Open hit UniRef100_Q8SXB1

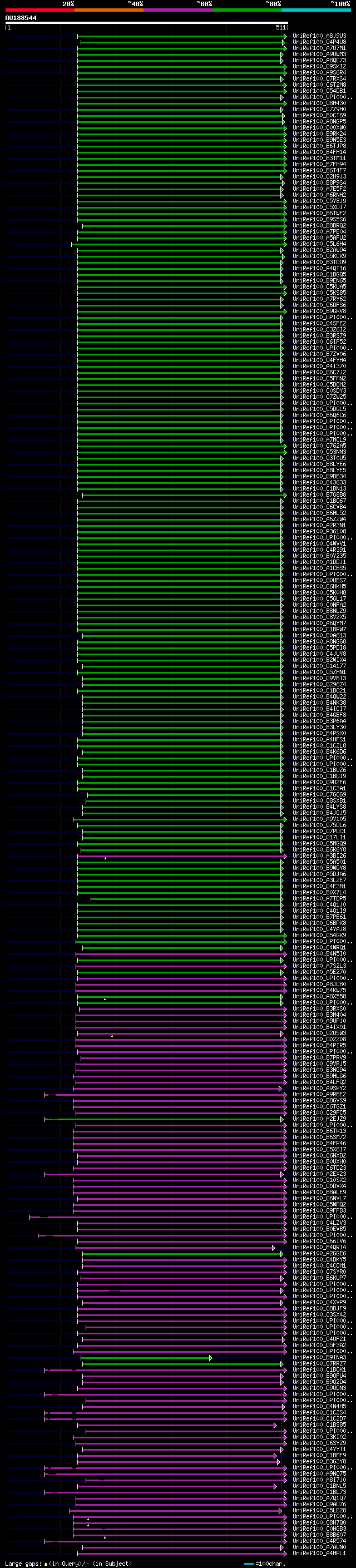319,800
